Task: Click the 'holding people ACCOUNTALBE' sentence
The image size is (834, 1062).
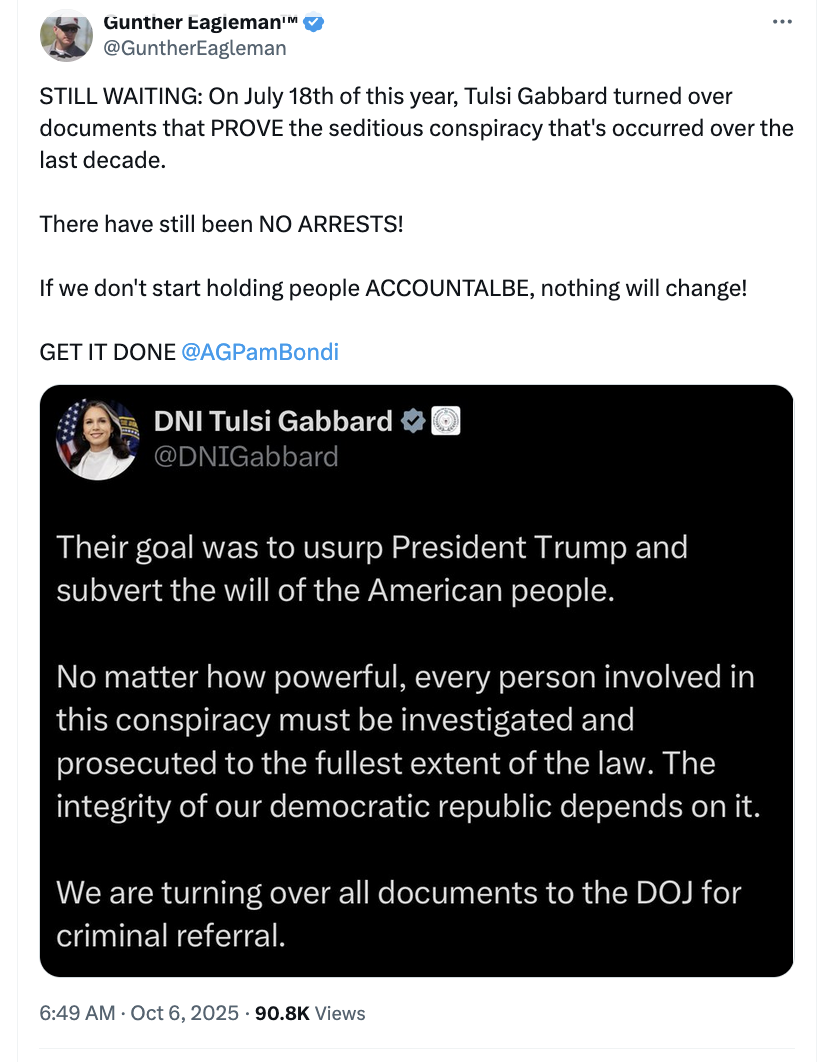Action: click(393, 288)
